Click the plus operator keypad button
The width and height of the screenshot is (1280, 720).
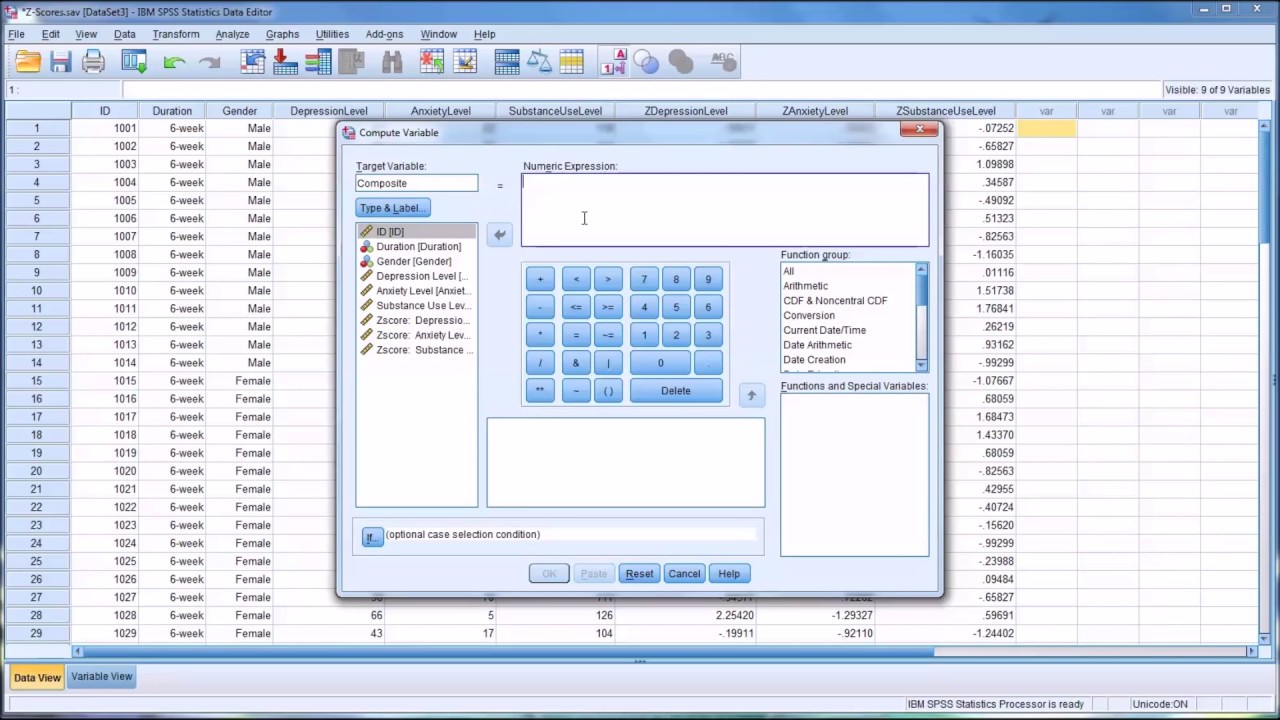pos(540,280)
